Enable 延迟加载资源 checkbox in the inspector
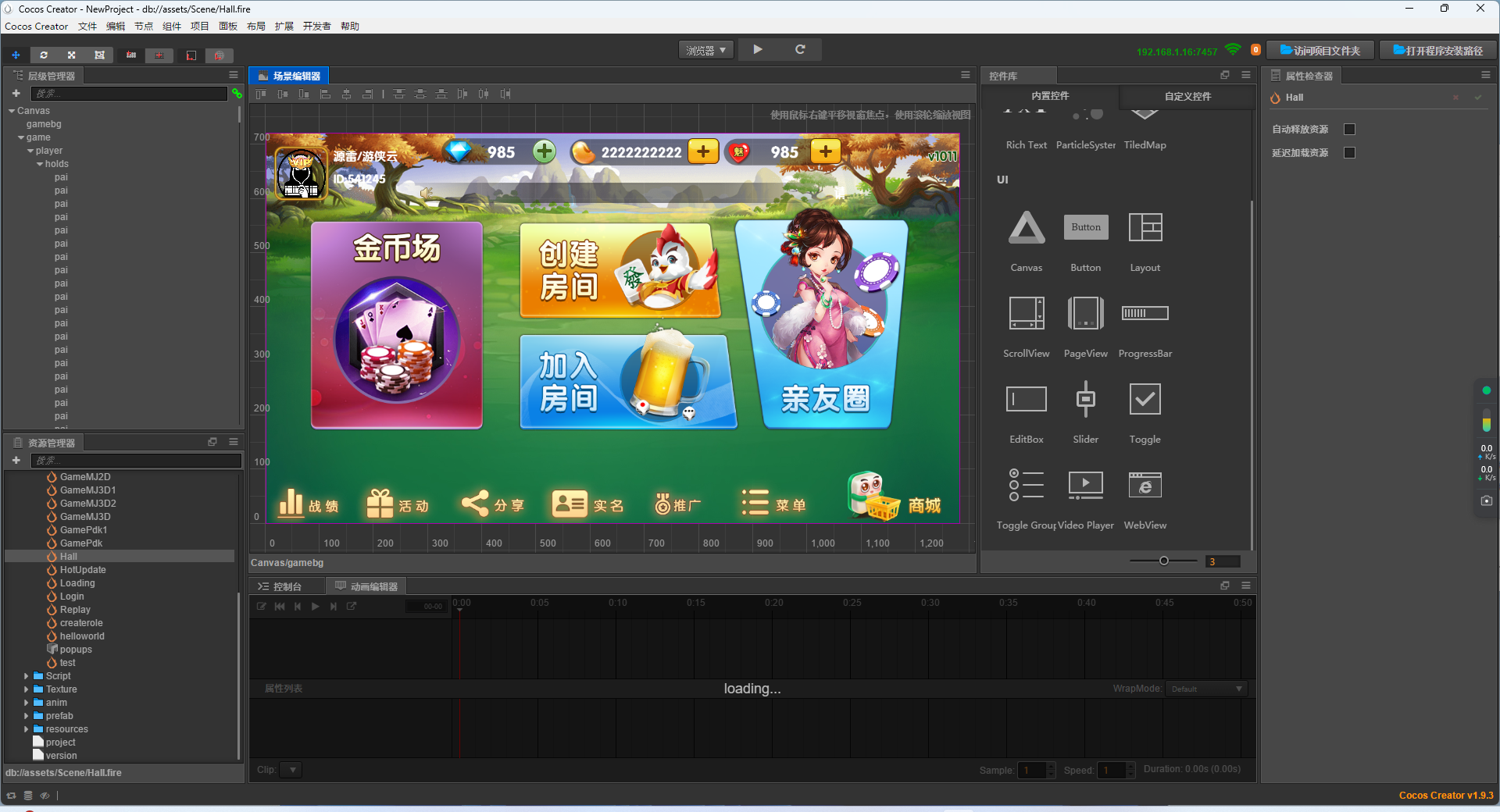This screenshot has width=1500, height=812. click(x=1350, y=153)
